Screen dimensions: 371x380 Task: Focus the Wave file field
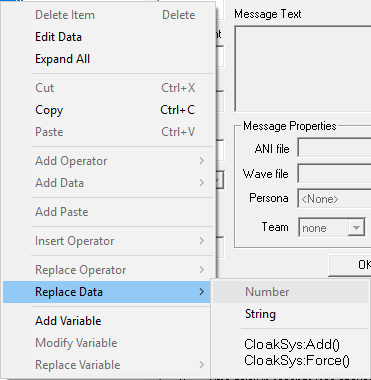(x=334, y=174)
